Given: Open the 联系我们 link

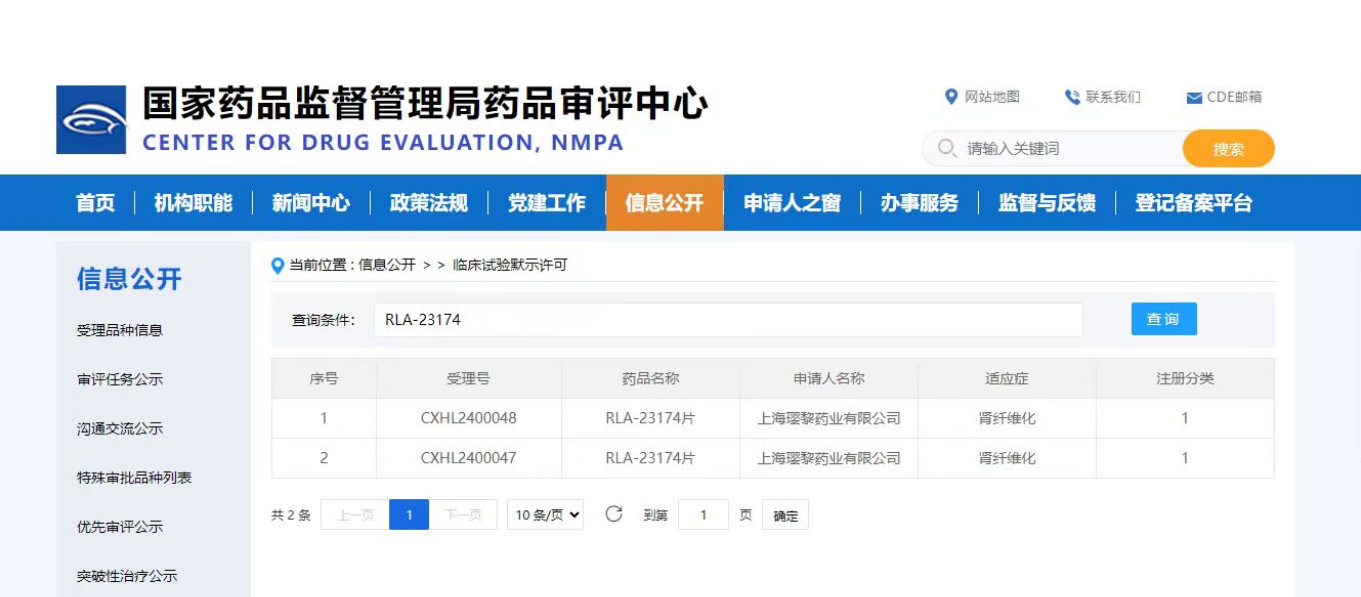Looking at the screenshot, I should (1113, 97).
